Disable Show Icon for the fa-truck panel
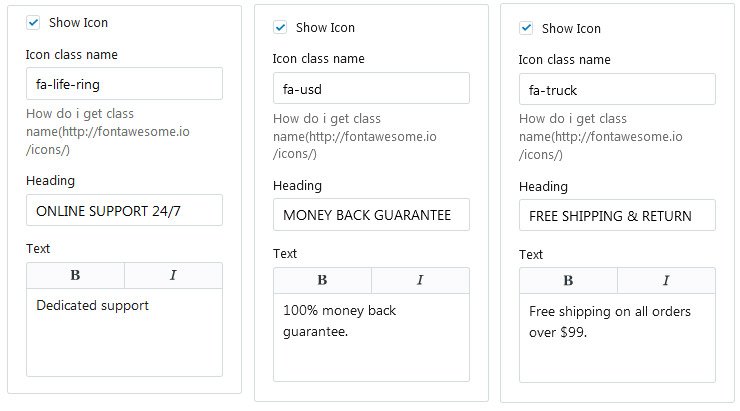This screenshot has height=411, width=740. coord(526,28)
